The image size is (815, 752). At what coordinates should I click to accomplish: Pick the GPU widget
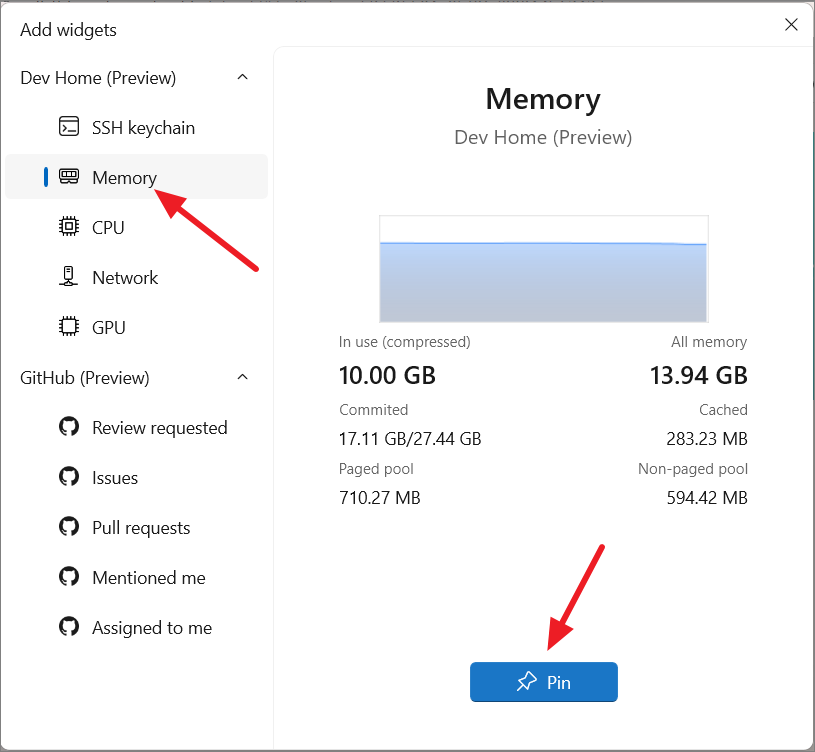click(x=136, y=327)
